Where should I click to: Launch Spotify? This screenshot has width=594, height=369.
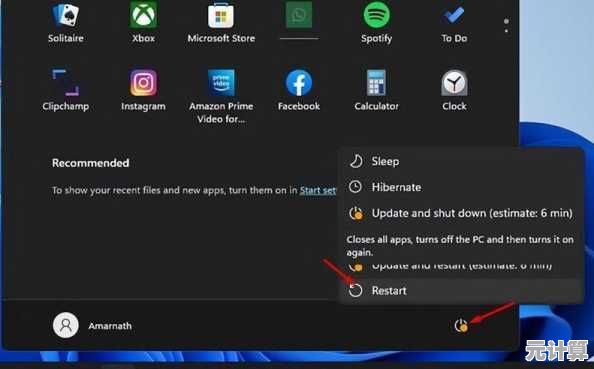pos(377,22)
